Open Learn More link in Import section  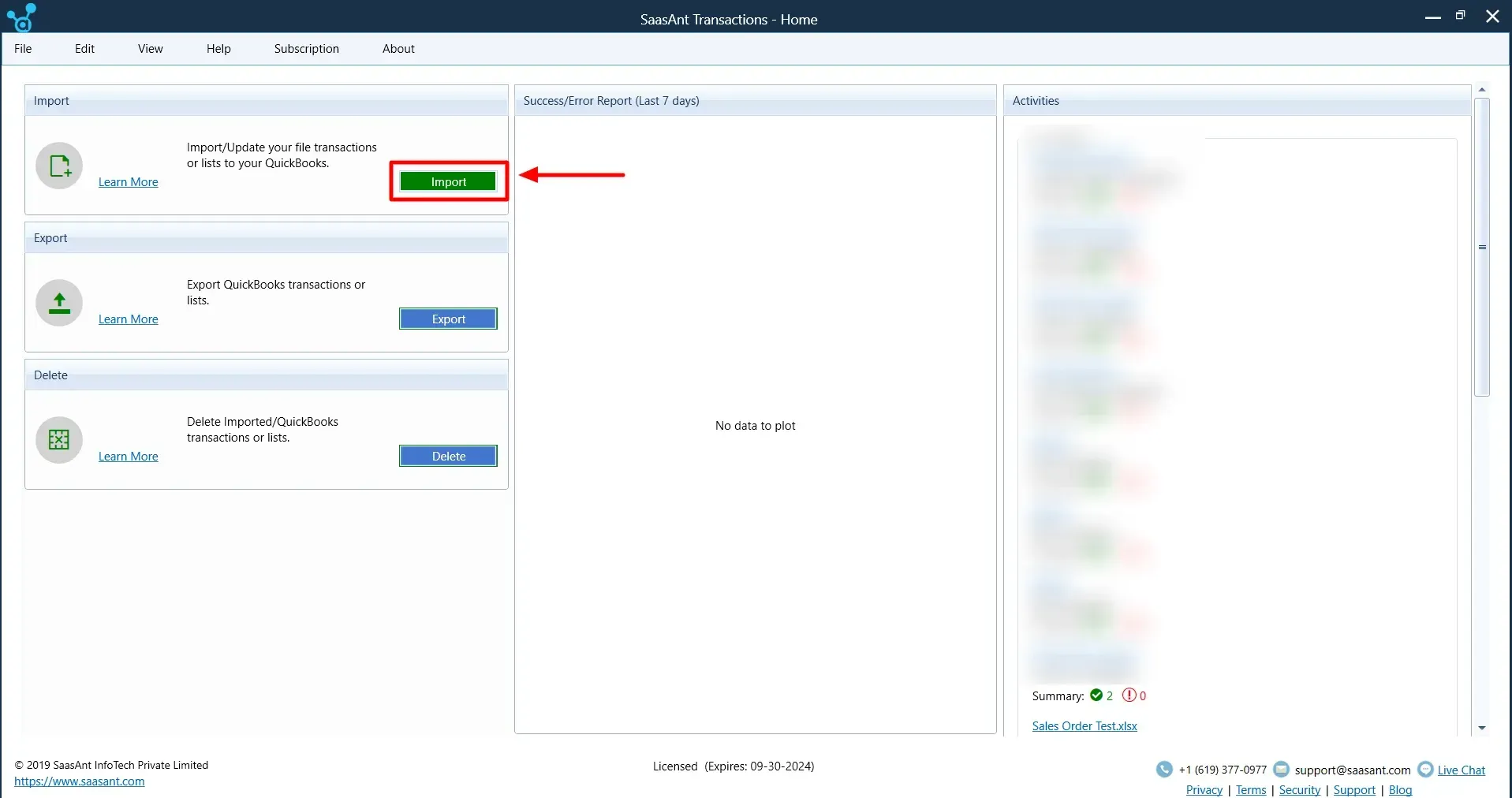(x=129, y=182)
